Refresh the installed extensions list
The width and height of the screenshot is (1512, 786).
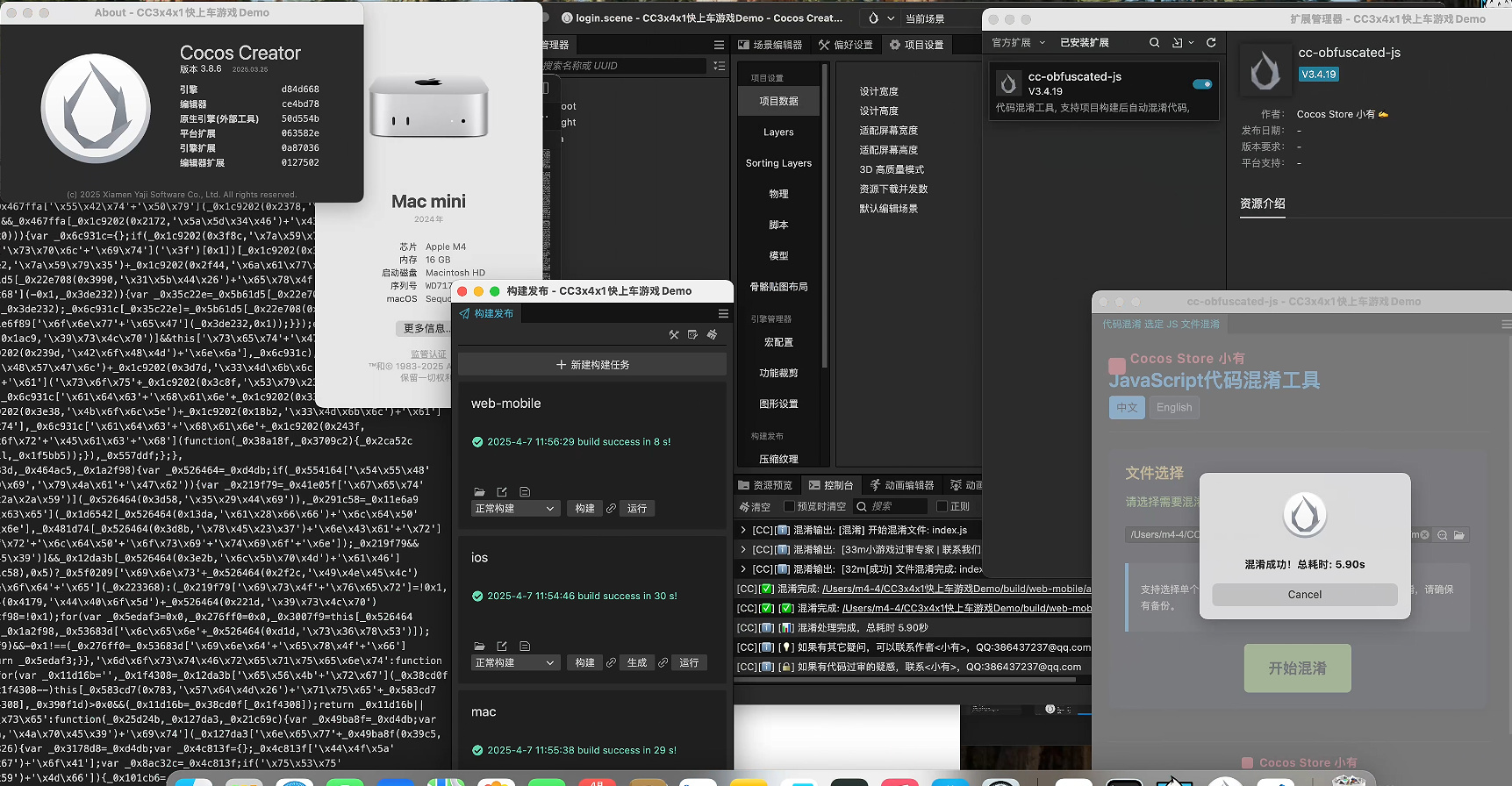[x=1211, y=42]
